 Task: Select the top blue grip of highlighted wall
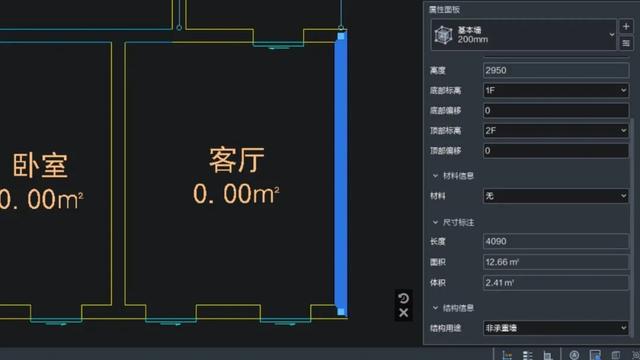coord(341,36)
